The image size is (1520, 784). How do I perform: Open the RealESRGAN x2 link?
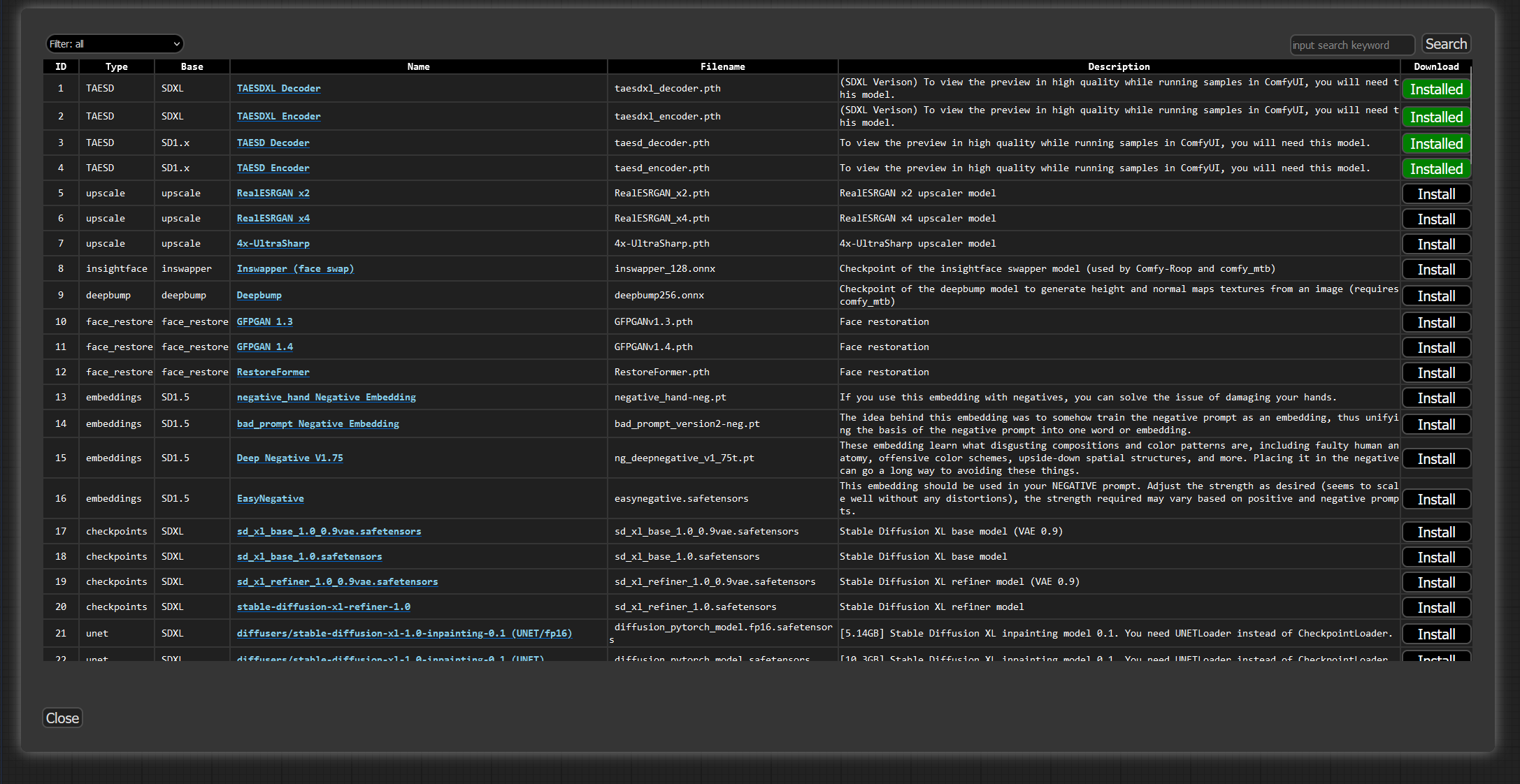[x=273, y=193]
